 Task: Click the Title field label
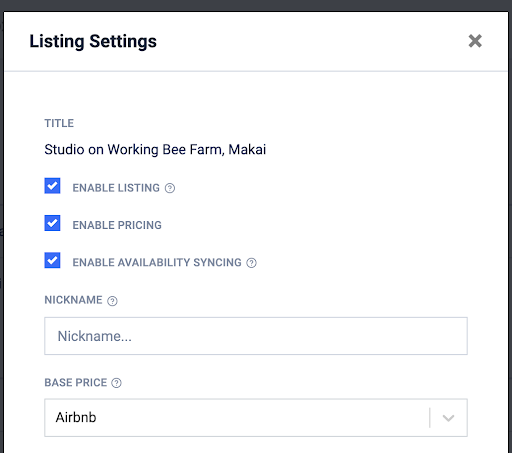(59, 123)
